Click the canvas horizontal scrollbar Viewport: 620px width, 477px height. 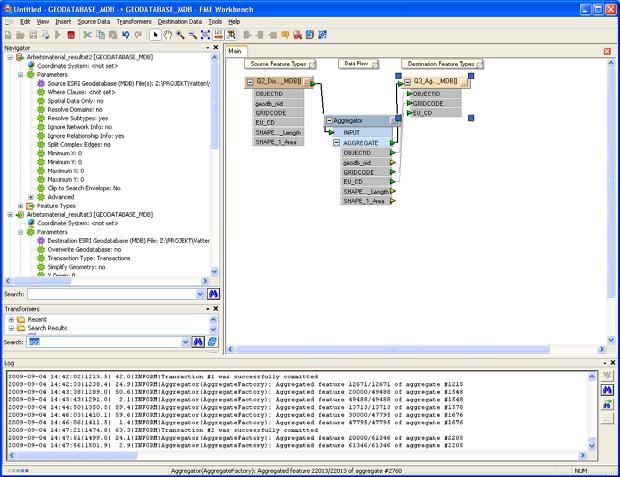pyautogui.click(x=393, y=349)
